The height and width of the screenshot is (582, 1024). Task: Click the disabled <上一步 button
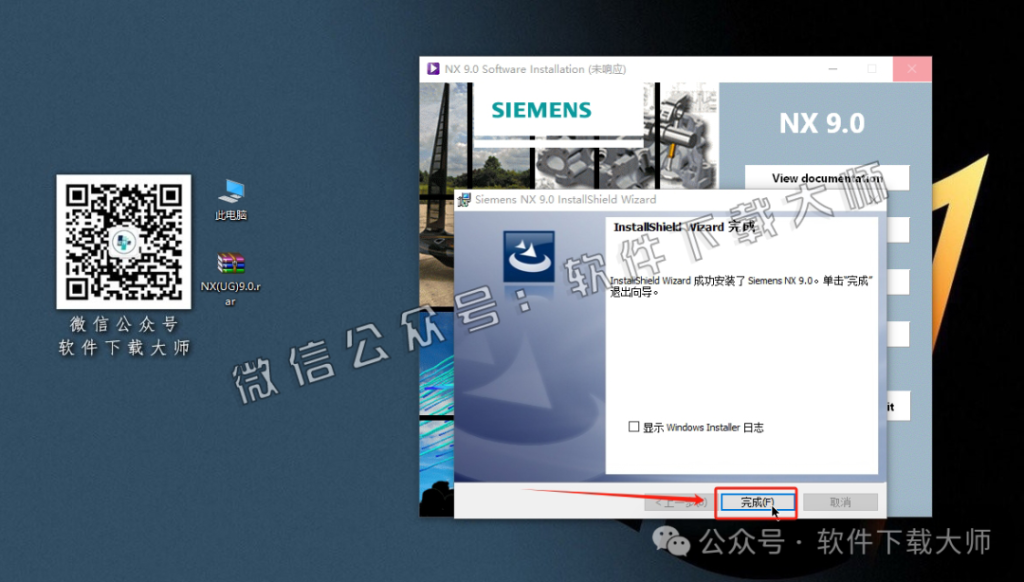pos(679,503)
